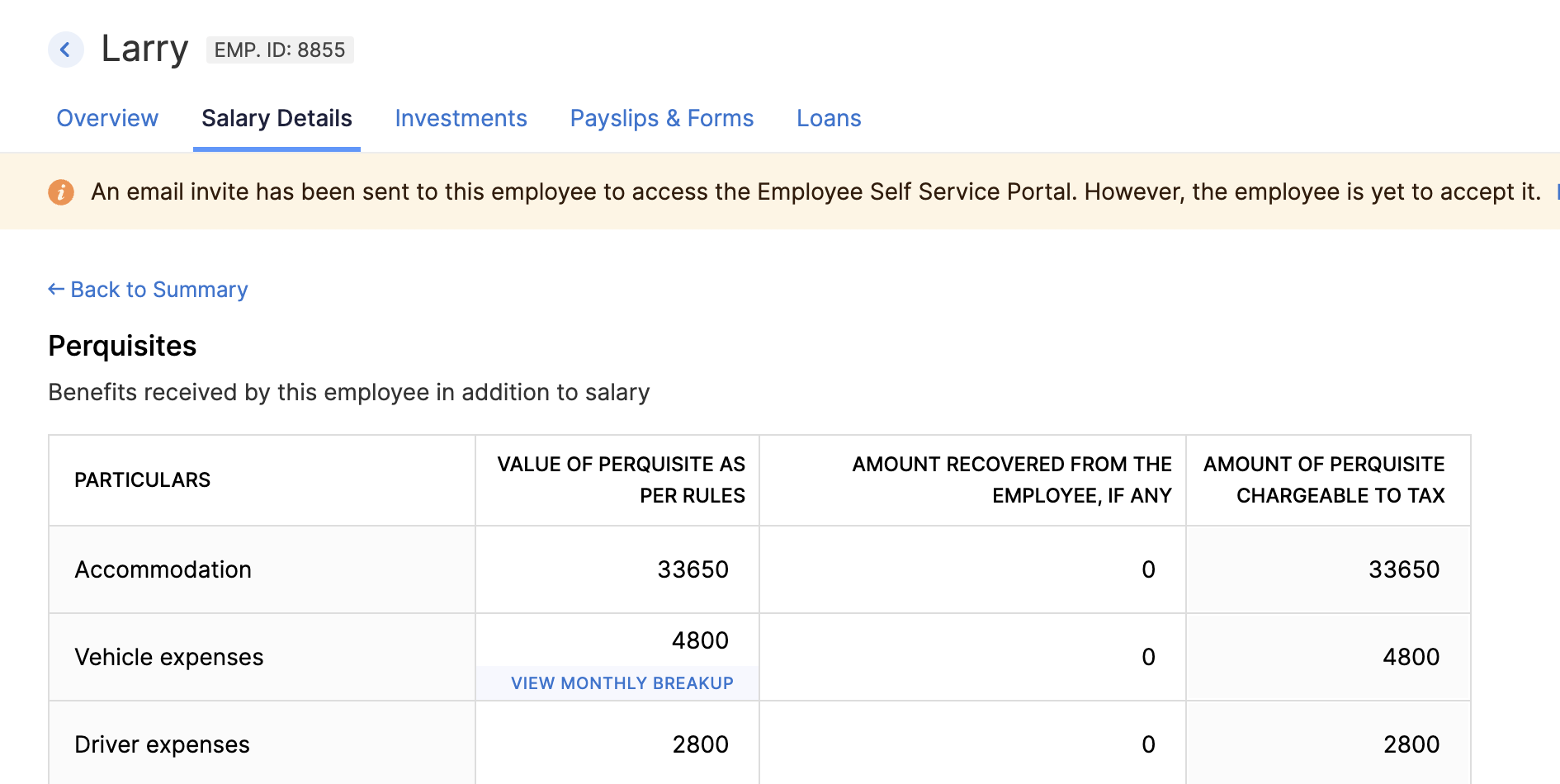Image resolution: width=1560 pixels, height=784 pixels.
Task: Click the EMP. ID: 8855 badge
Action: point(280,50)
